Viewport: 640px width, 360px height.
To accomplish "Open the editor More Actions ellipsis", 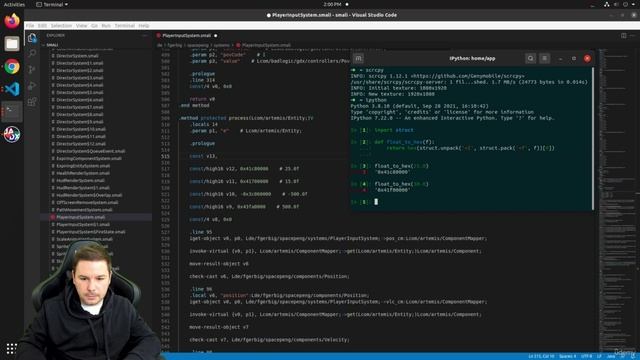I will pos(632,36).
